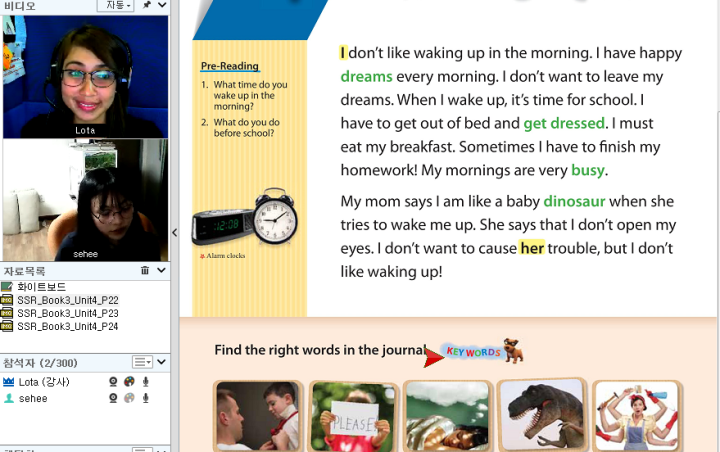Select participant Lota (강사)
This screenshot has height=452, width=720.
(x=44, y=382)
